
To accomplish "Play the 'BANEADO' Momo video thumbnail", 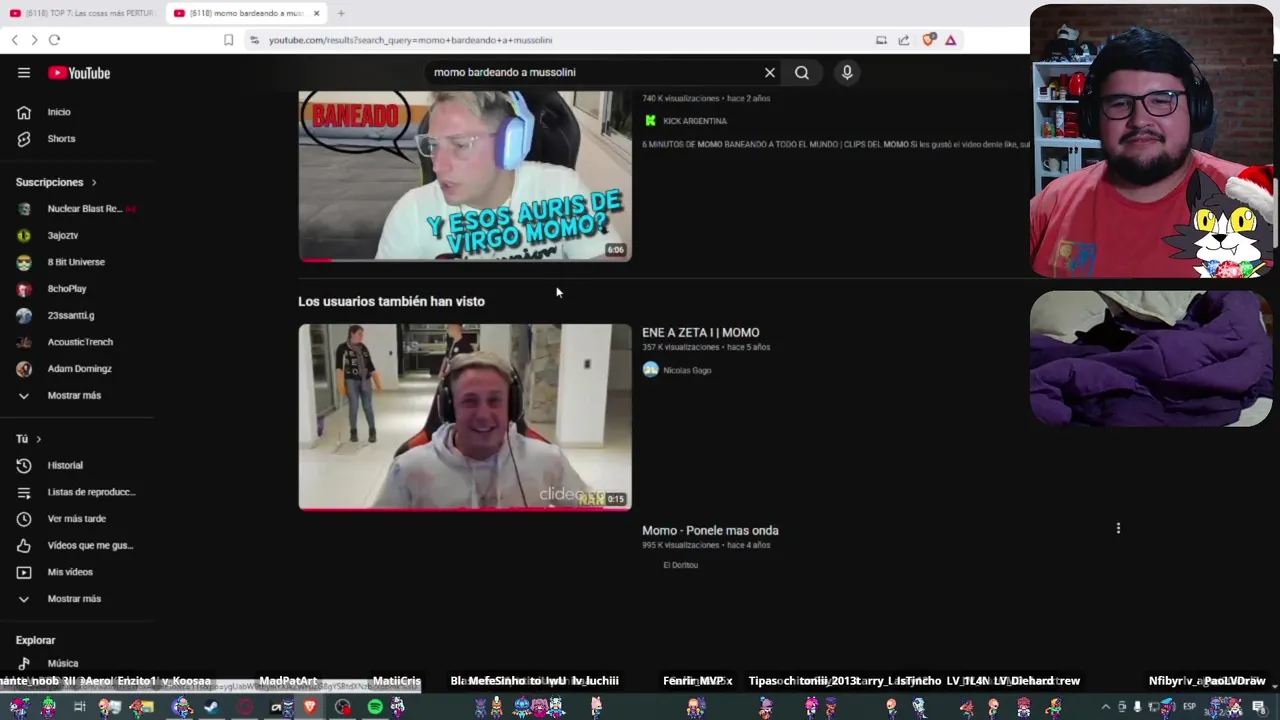I will click(x=465, y=176).
